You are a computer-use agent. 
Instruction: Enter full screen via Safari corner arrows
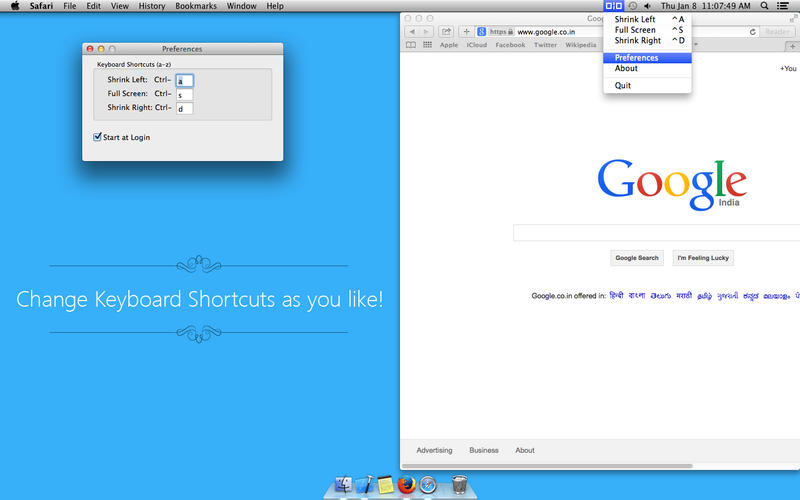point(793,18)
